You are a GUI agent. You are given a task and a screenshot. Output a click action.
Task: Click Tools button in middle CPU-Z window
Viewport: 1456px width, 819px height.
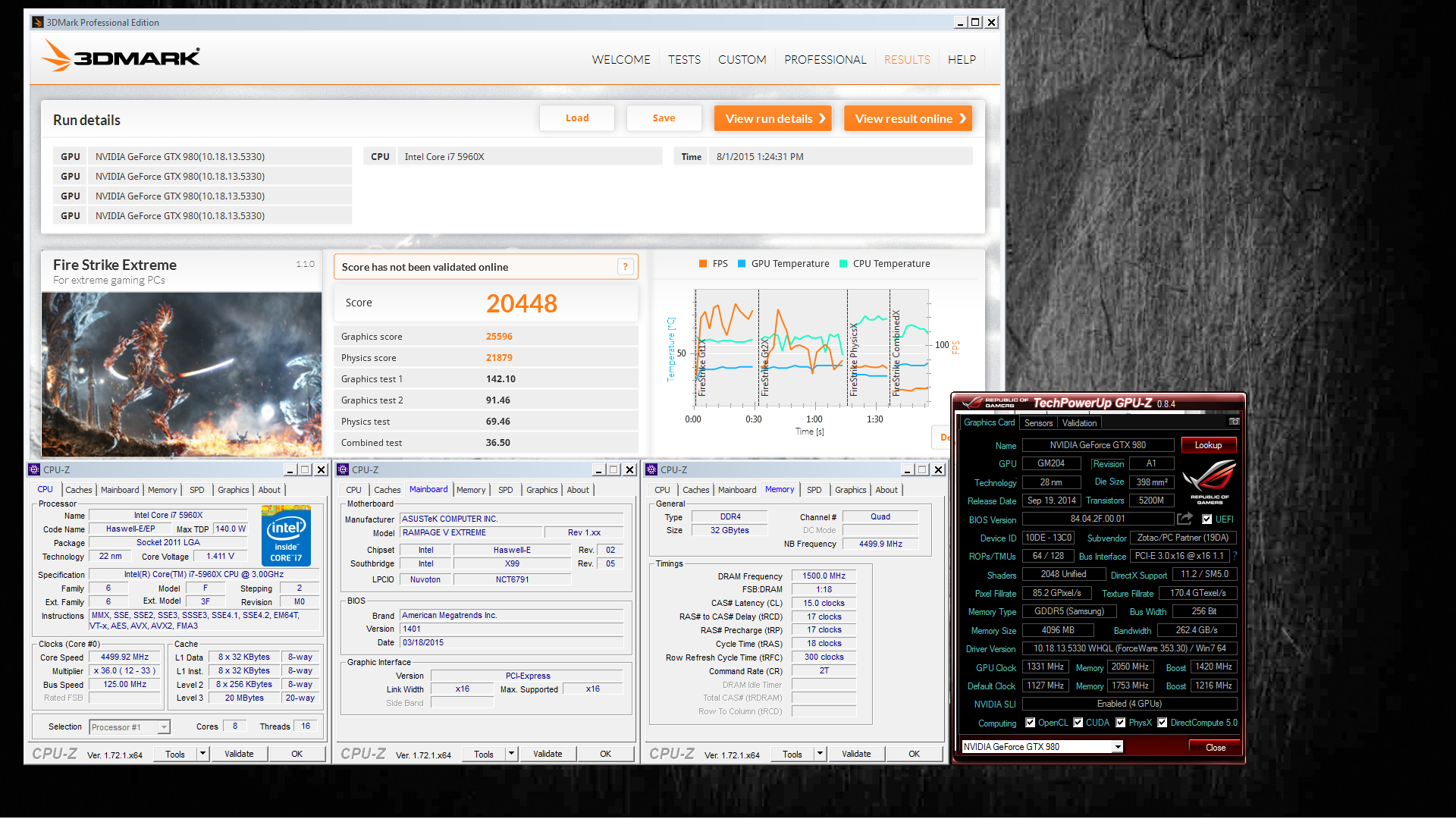pos(484,754)
